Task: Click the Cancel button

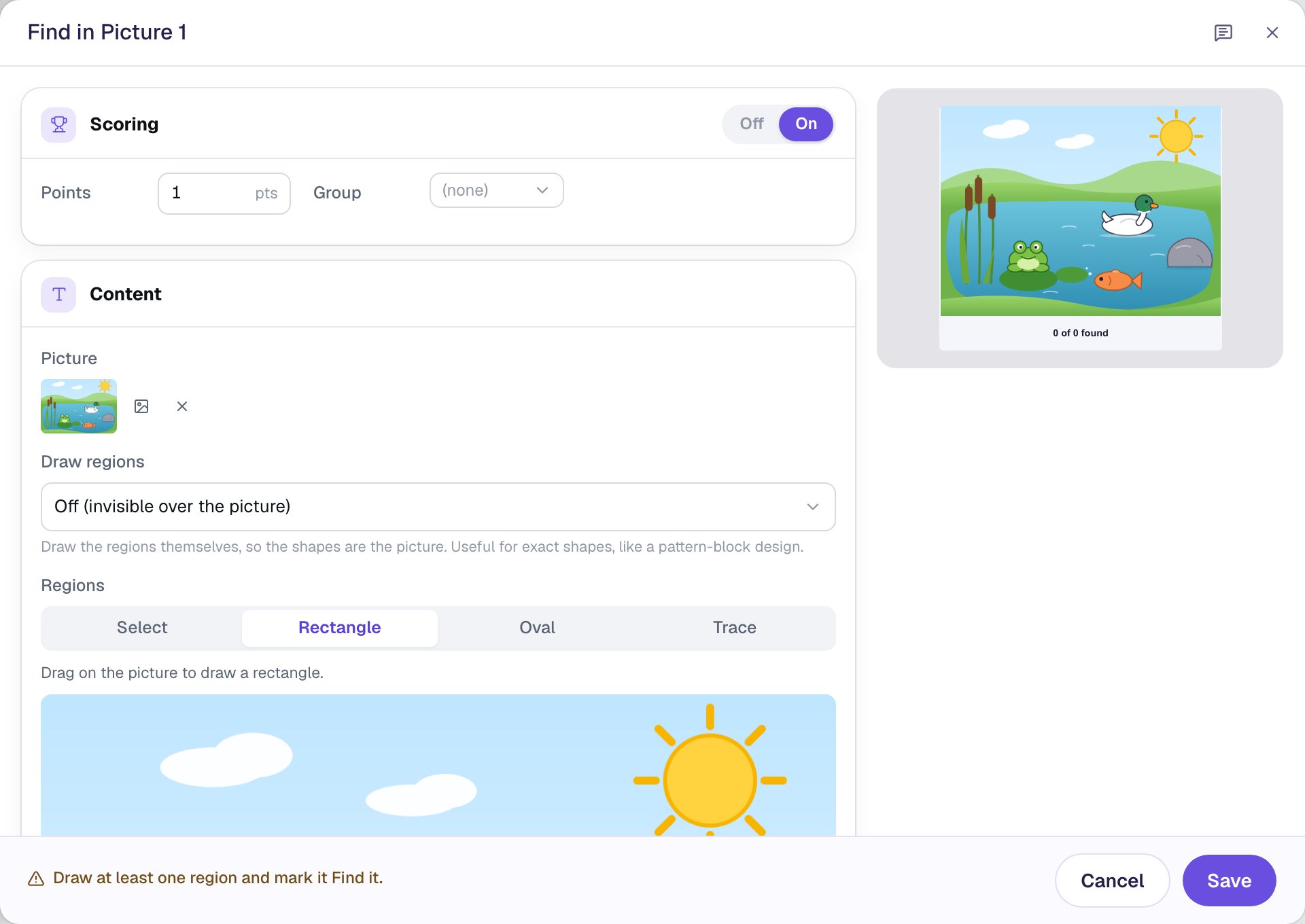Action: (x=1112, y=881)
